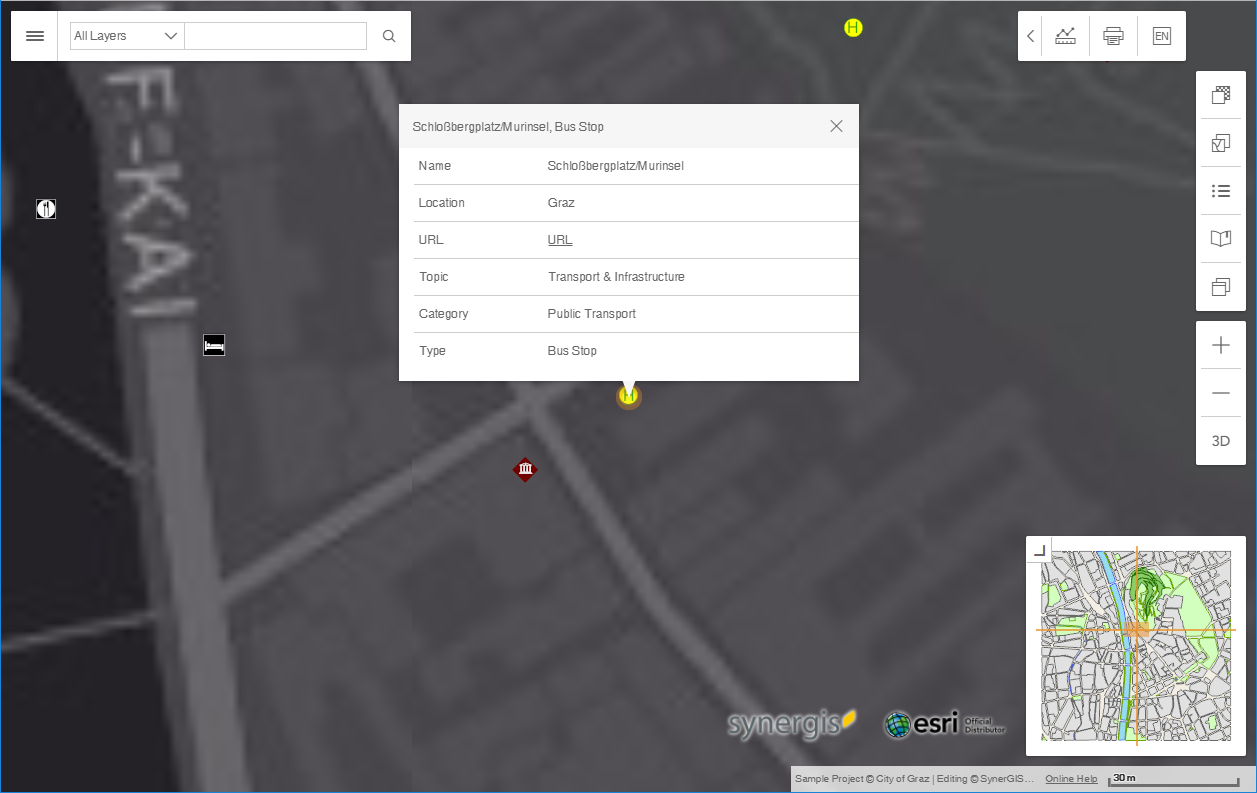Screen dimensions: 1257x793
Task: Open the URL link in the popup
Action: coord(559,240)
